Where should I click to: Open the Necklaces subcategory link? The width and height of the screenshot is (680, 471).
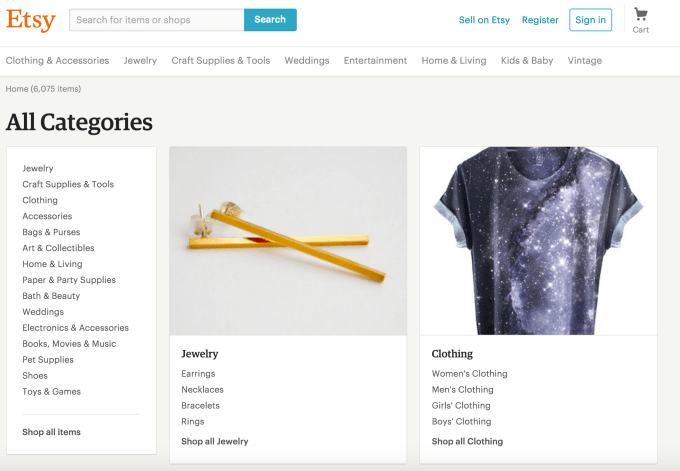point(202,390)
